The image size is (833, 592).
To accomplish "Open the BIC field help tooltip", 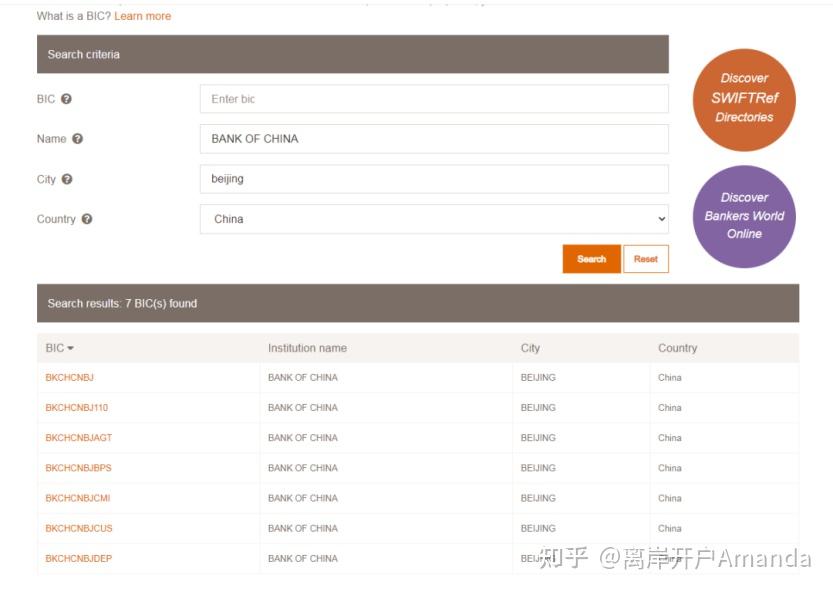I will 67,99.
